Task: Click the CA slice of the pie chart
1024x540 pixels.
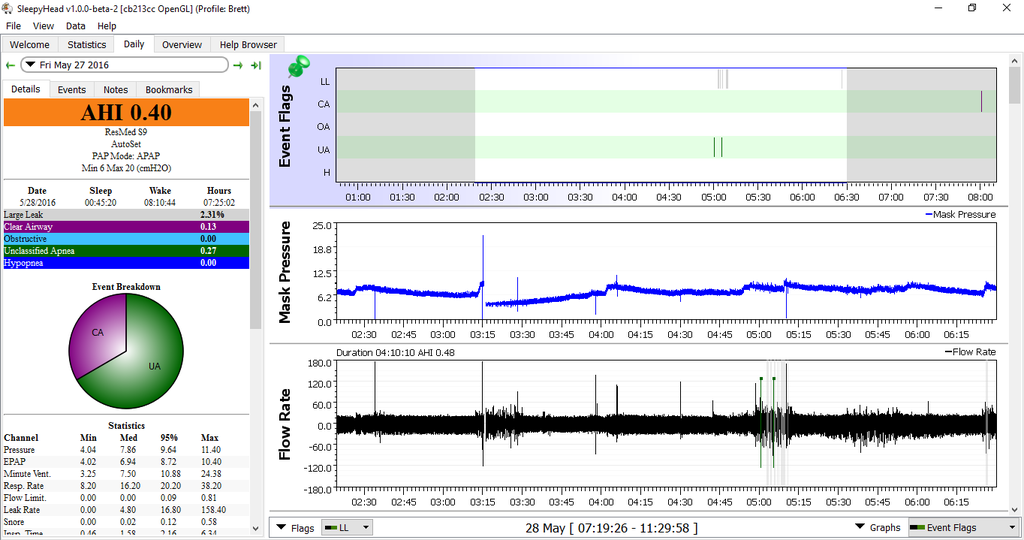Action: [x=98, y=333]
